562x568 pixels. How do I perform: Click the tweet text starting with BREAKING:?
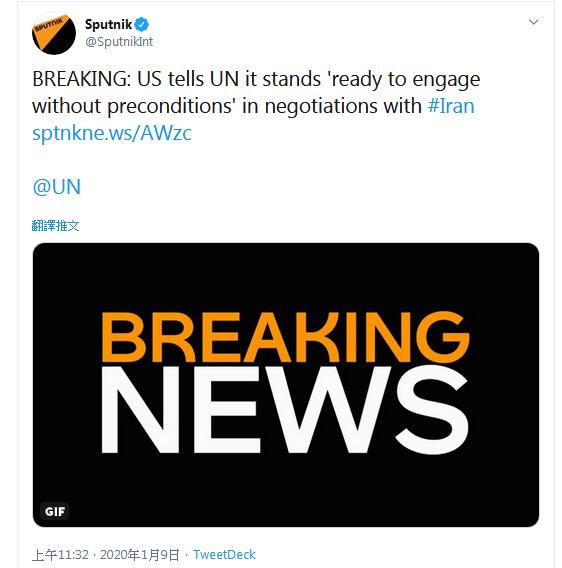pyautogui.click(x=256, y=92)
